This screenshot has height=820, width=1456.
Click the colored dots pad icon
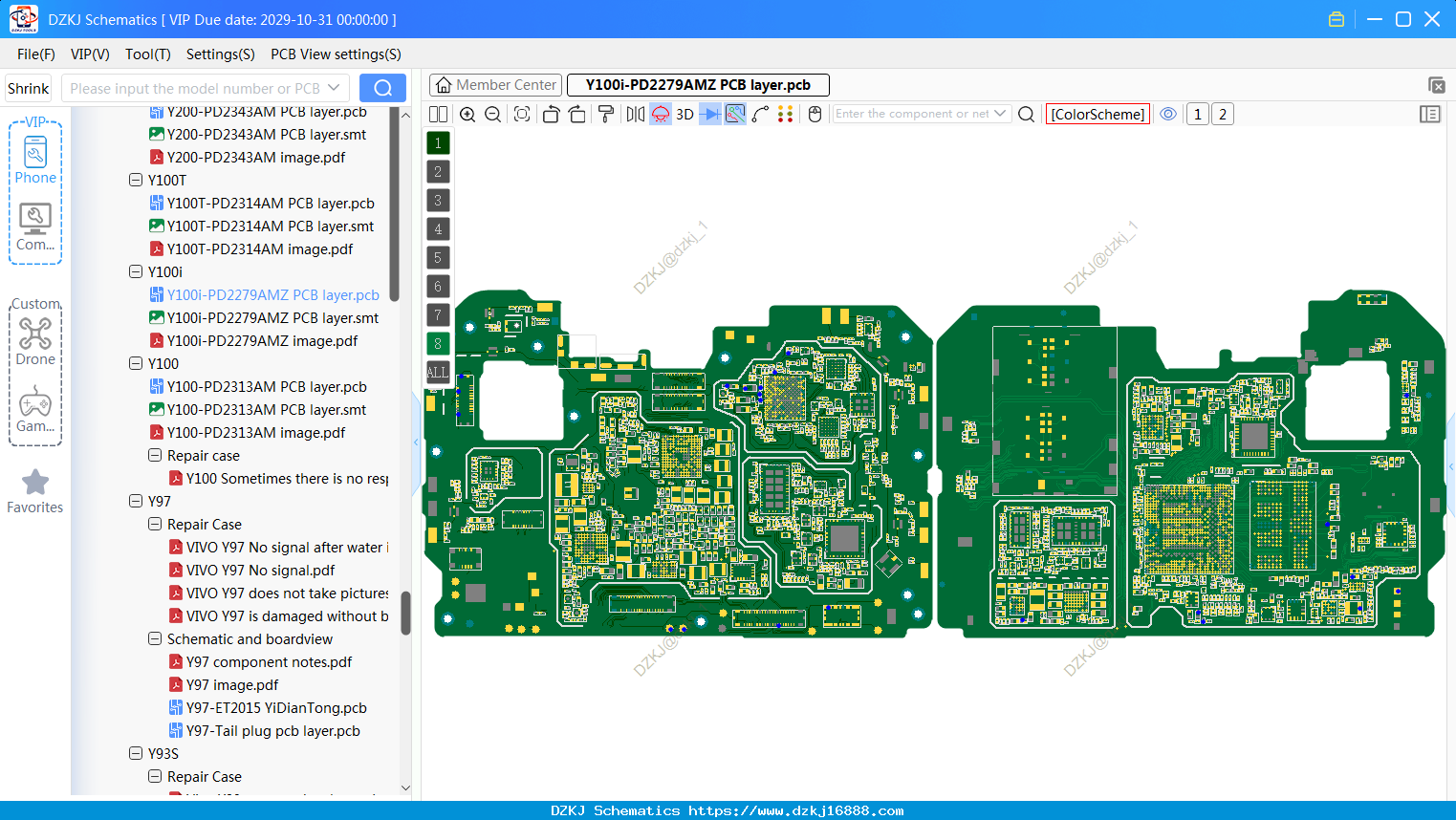785,115
